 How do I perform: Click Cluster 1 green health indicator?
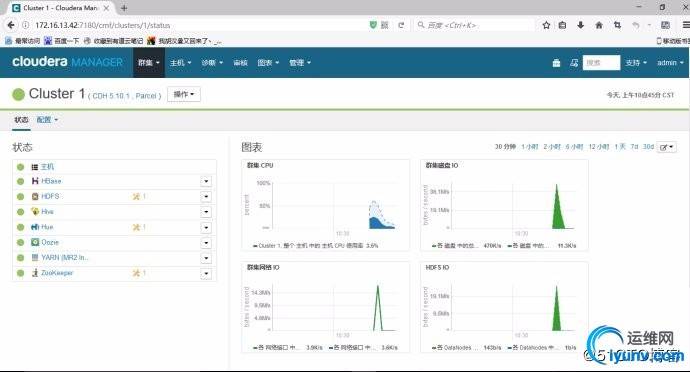[18, 94]
